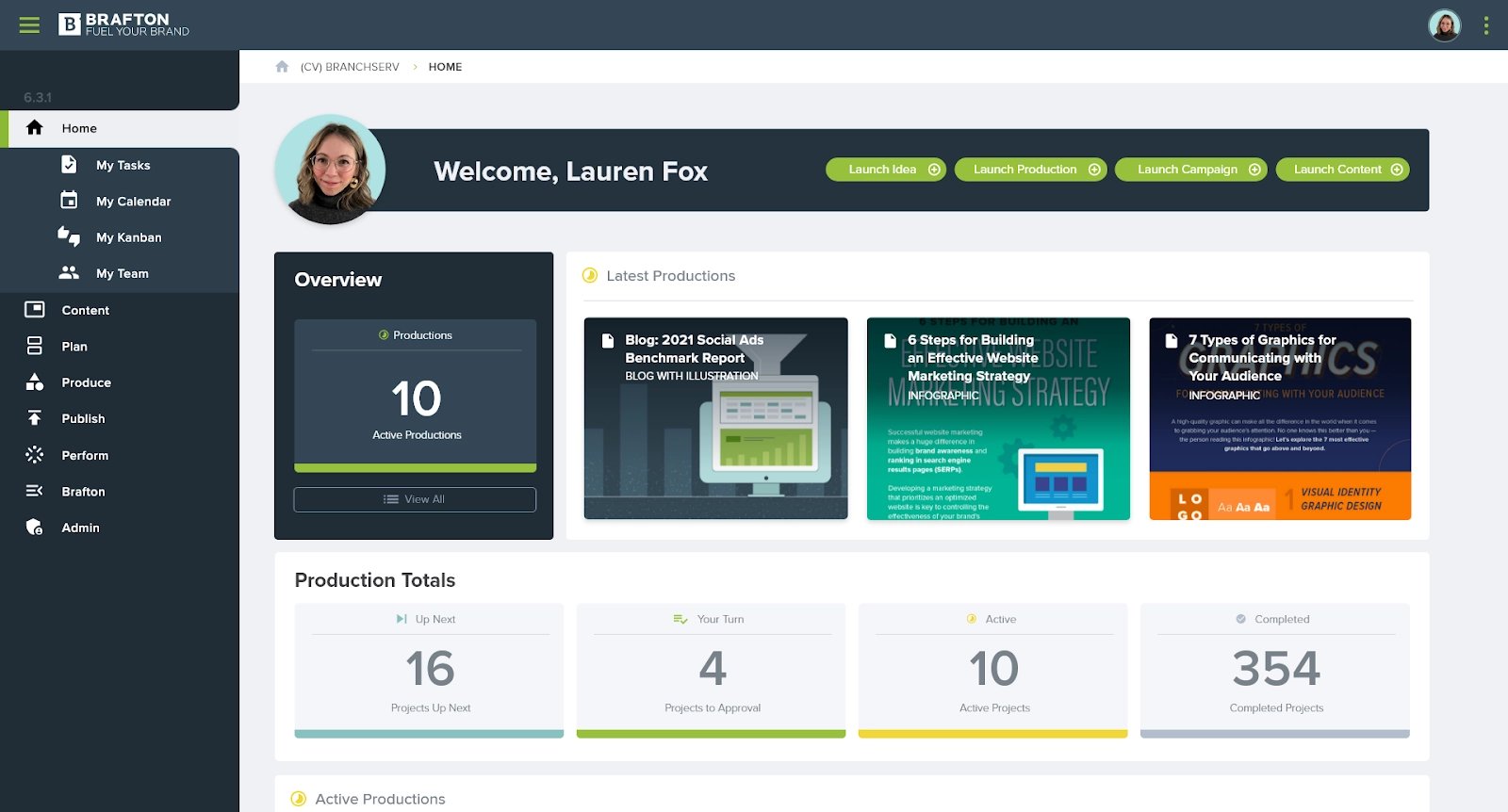Open the vertical three-dot options menu
This screenshot has height=812, width=1508.
1486,25
